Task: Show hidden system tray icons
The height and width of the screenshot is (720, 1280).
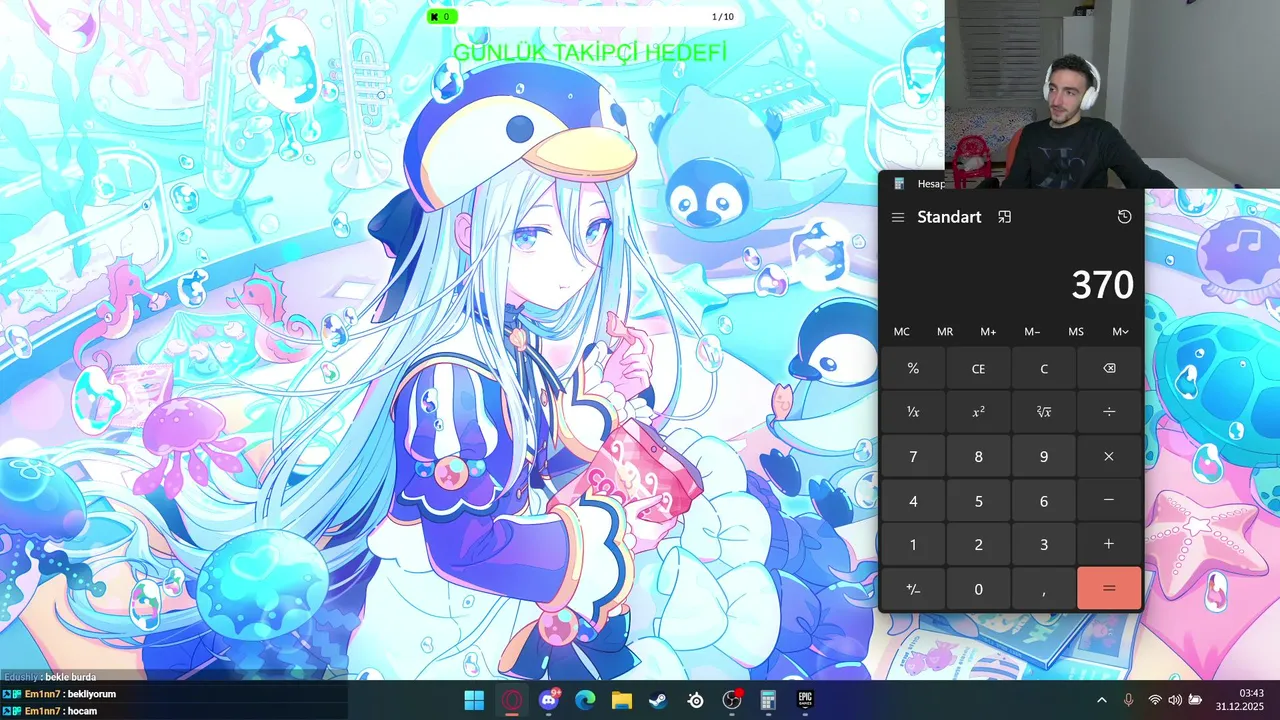Action: (1102, 700)
